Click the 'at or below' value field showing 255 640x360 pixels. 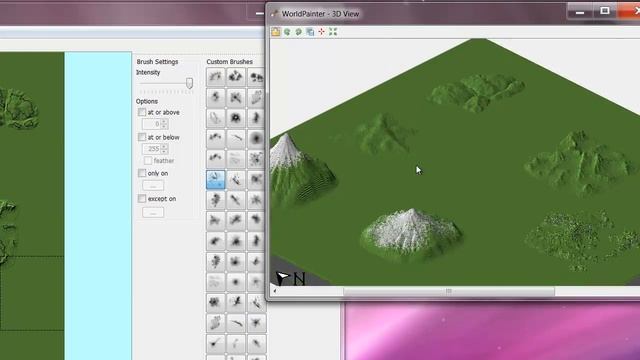click(x=151, y=149)
